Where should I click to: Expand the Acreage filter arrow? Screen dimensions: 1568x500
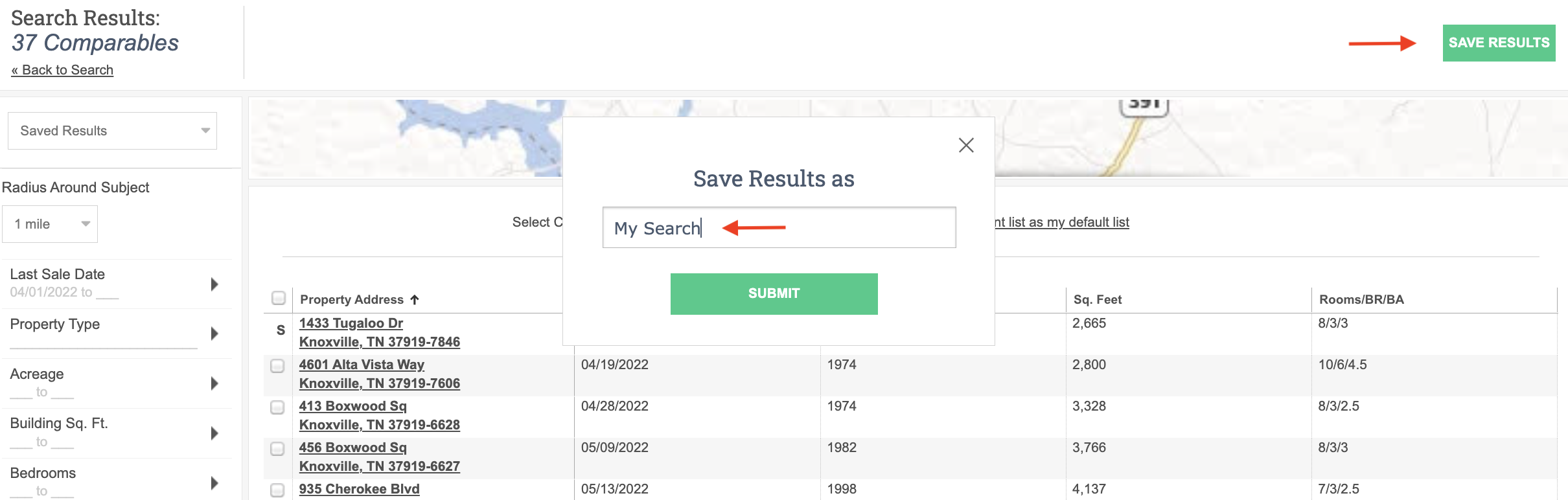pyautogui.click(x=214, y=383)
